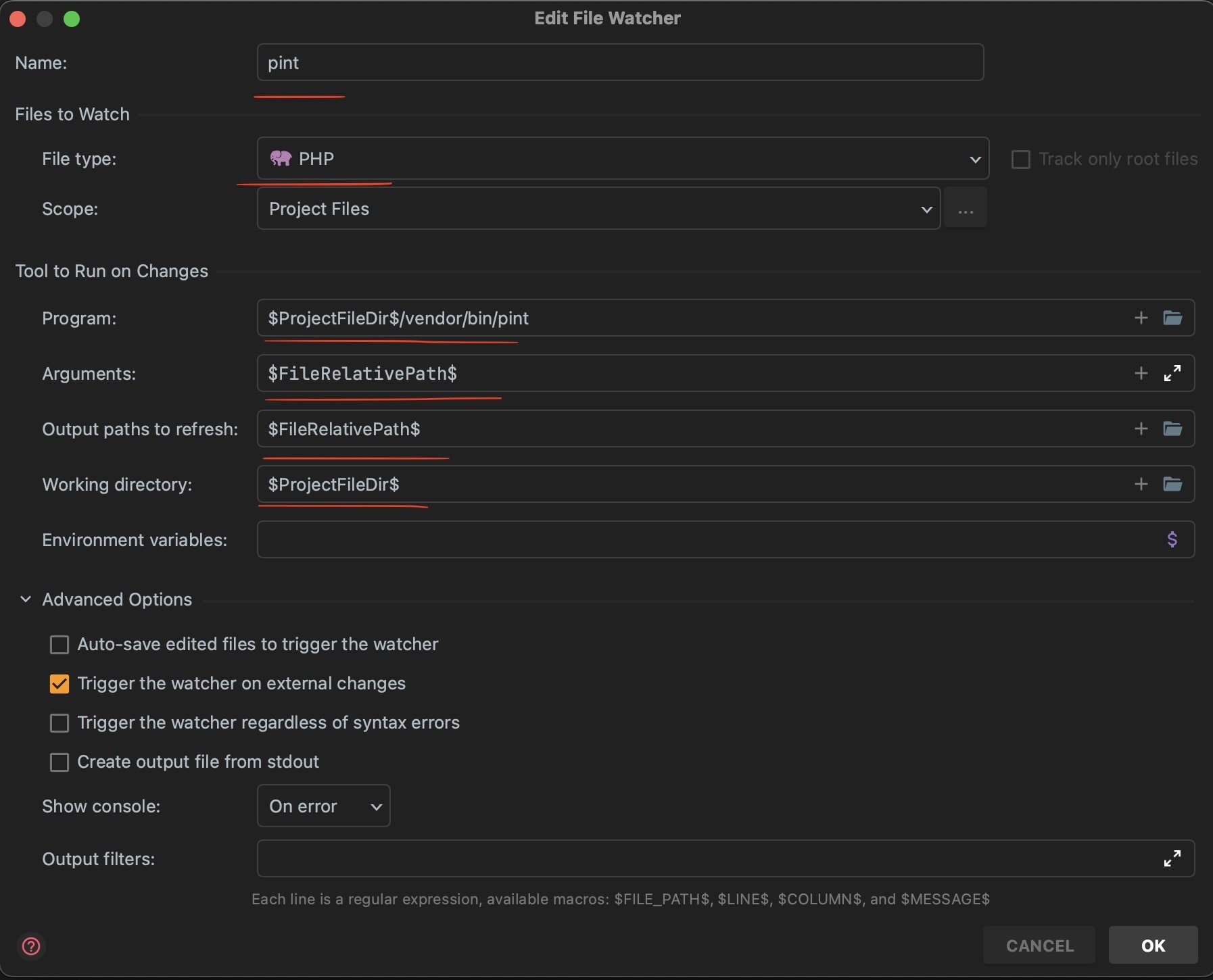Click the green zoom window button
1213x980 pixels.
click(72, 19)
